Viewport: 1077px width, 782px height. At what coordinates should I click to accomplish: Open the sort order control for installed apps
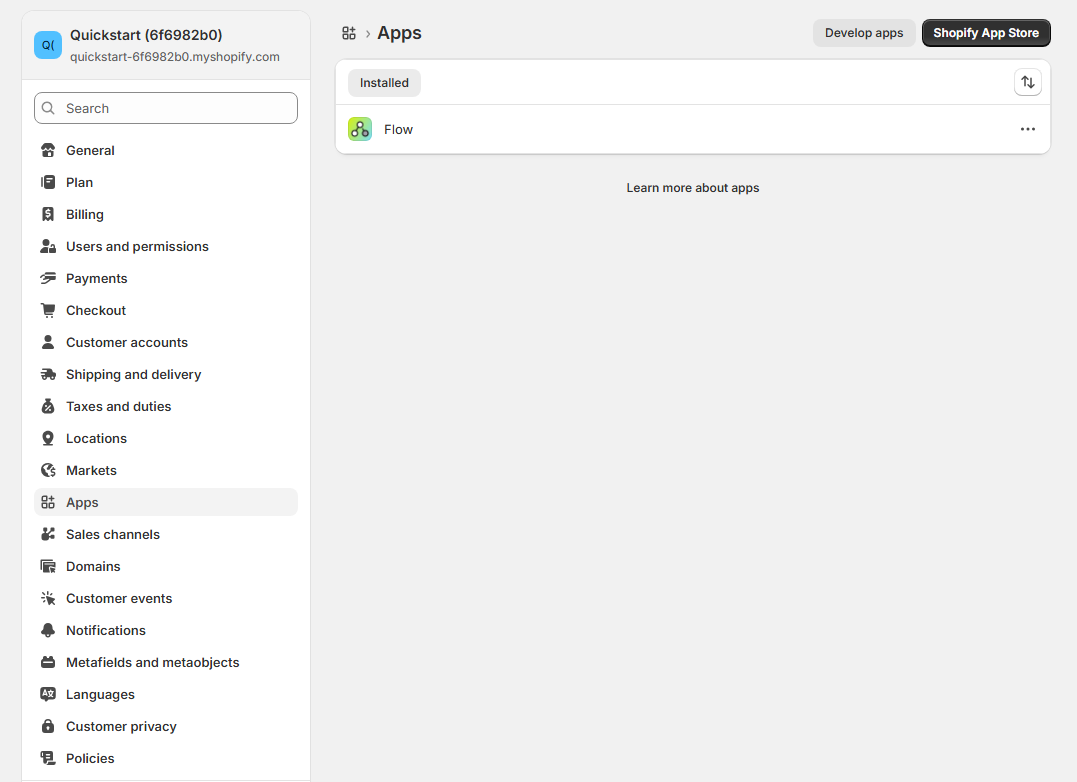coord(1028,82)
